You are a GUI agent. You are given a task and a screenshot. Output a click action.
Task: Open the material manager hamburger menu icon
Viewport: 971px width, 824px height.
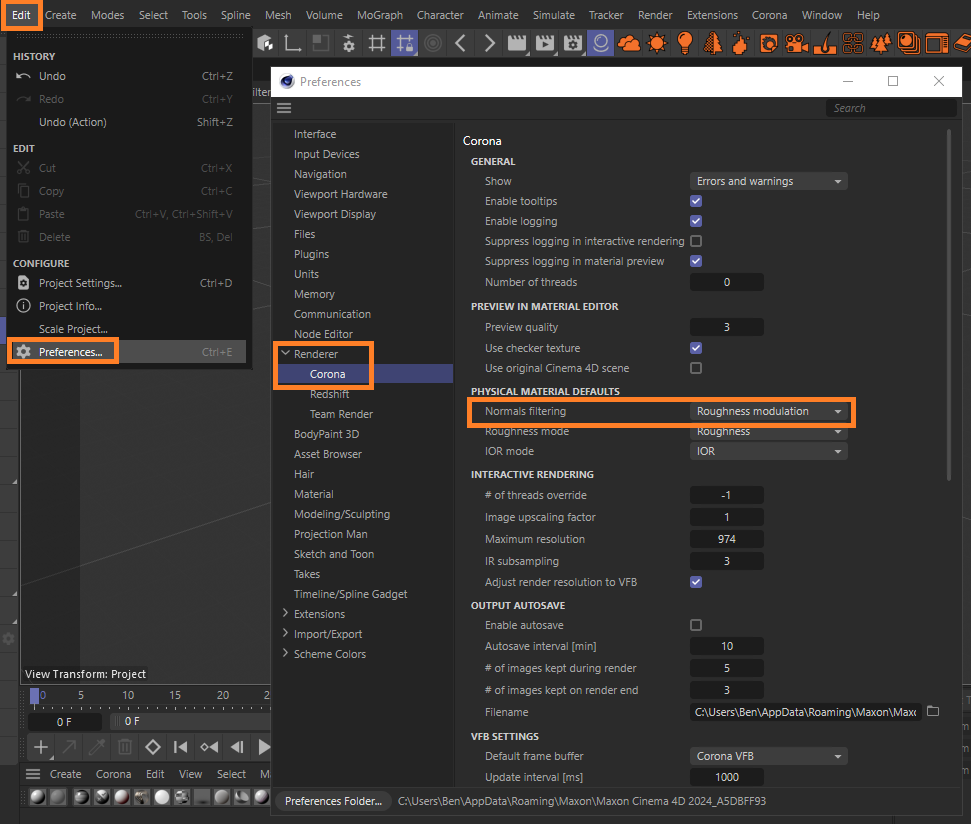33,774
